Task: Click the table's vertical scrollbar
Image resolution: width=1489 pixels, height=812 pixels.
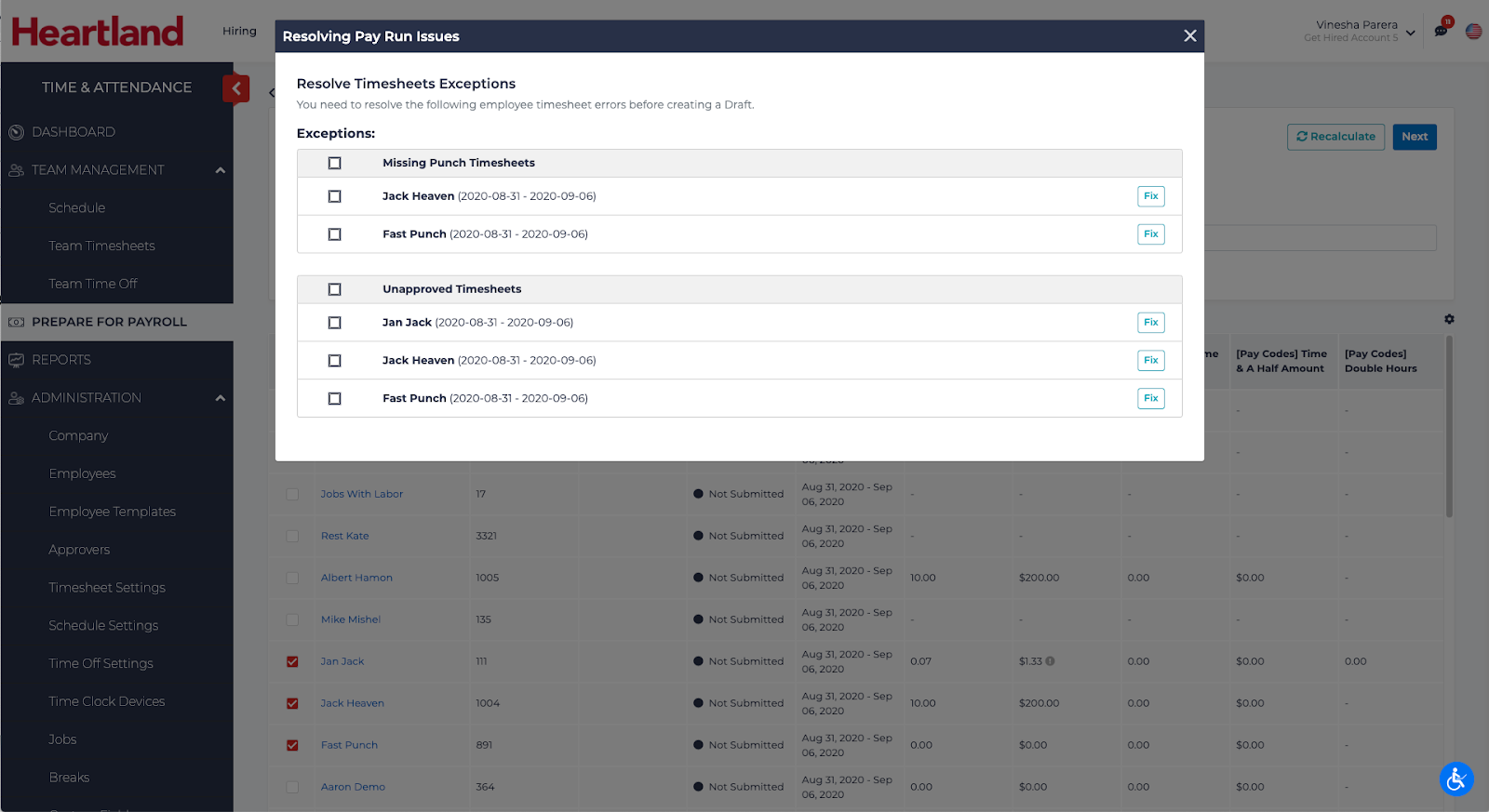Action: [1449, 428]
